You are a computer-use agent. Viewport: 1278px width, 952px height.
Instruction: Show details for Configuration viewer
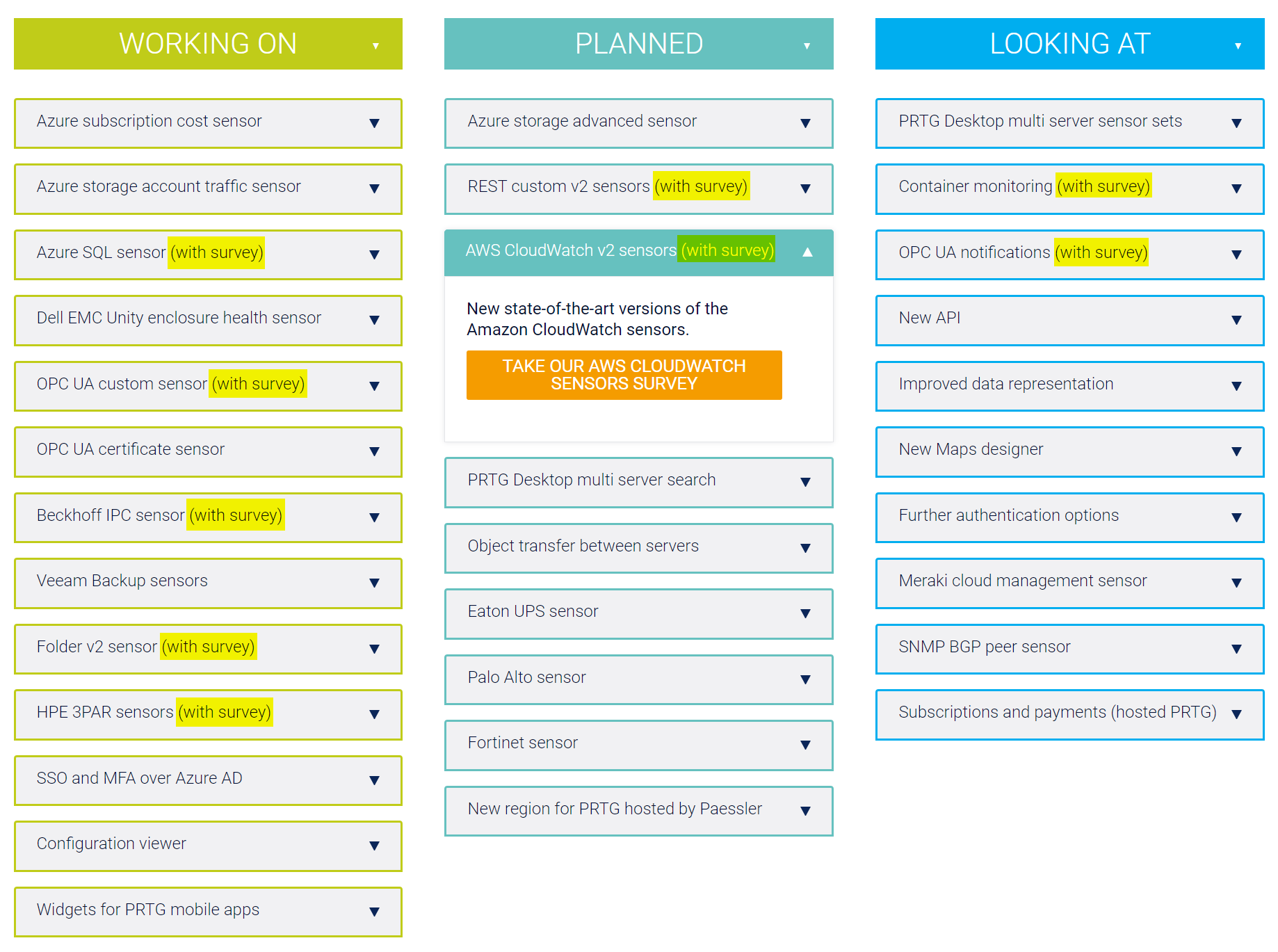coord(374,846)
